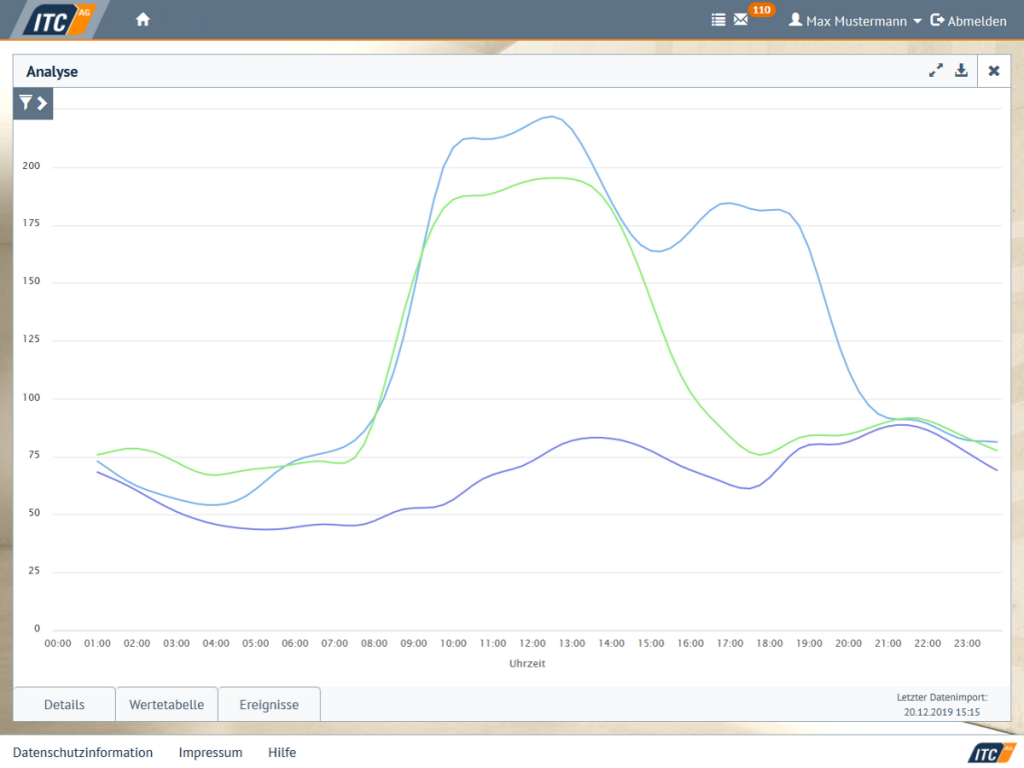Select the Details tab
The image size is (1024, 768).
(63, 704)
